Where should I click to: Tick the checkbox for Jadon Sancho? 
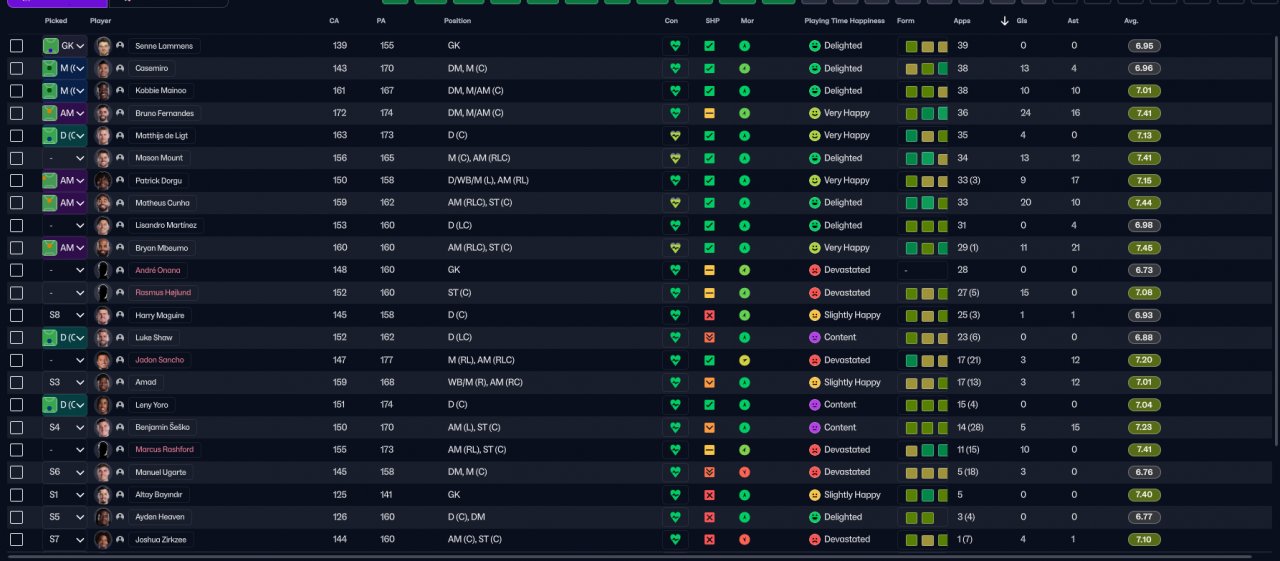pyautogui.click(x=16, y=360)
